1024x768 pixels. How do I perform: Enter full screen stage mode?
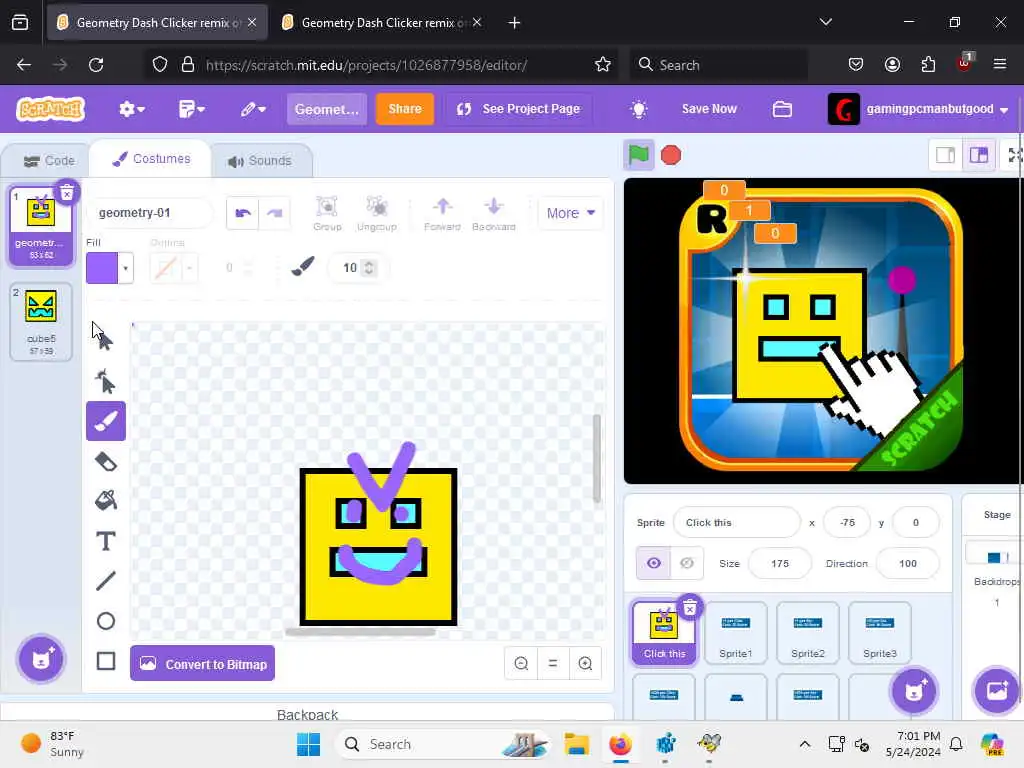point(1015,155)
